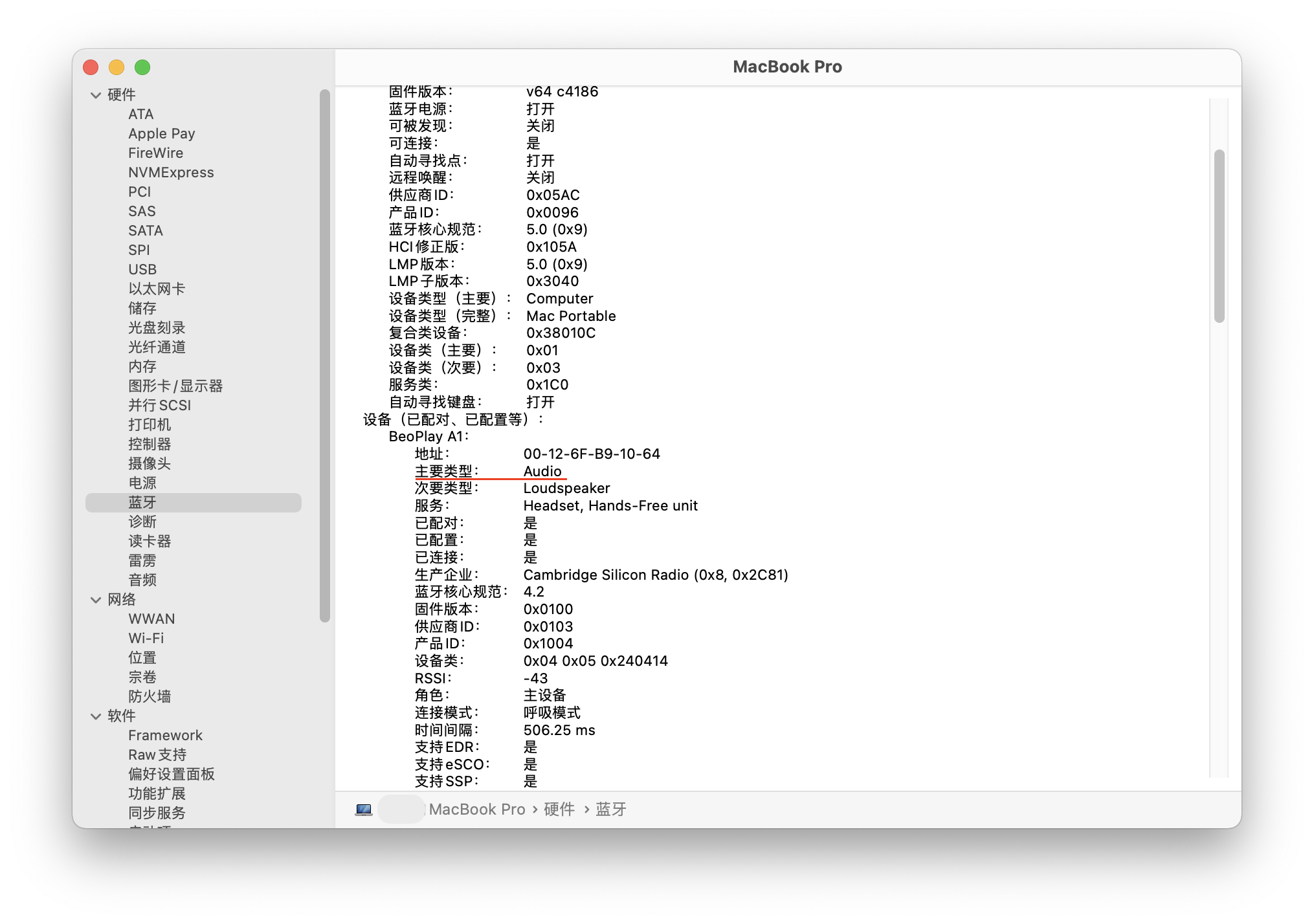Open the USB hardware entry
The height and width of the screenshot is (924, 1314).
(142, 270)
